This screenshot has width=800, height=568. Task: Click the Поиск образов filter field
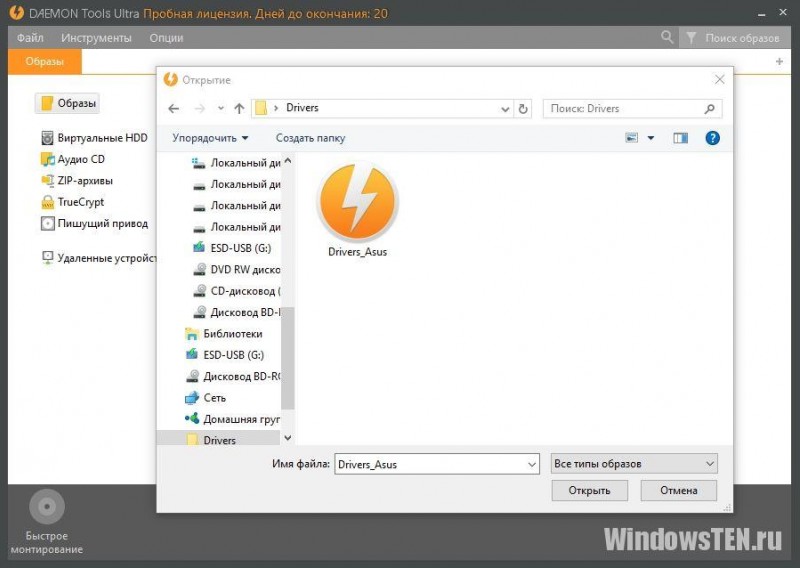click(735, 38)
